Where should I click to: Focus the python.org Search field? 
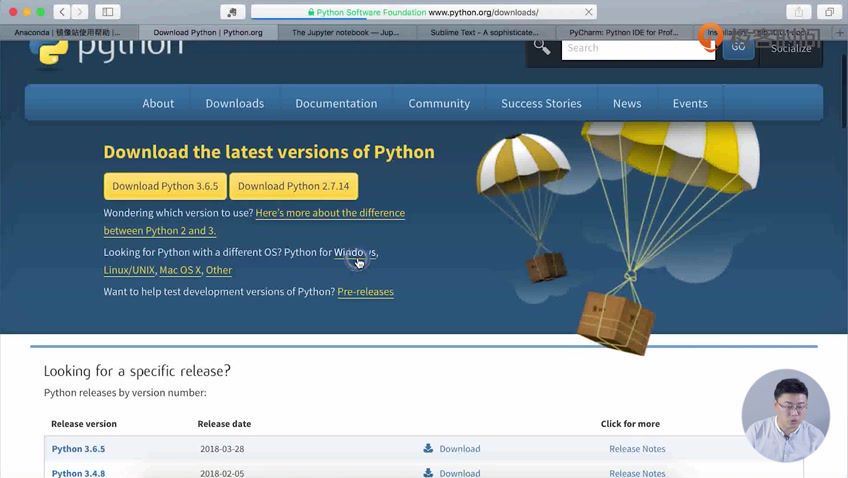pos(638,49)
